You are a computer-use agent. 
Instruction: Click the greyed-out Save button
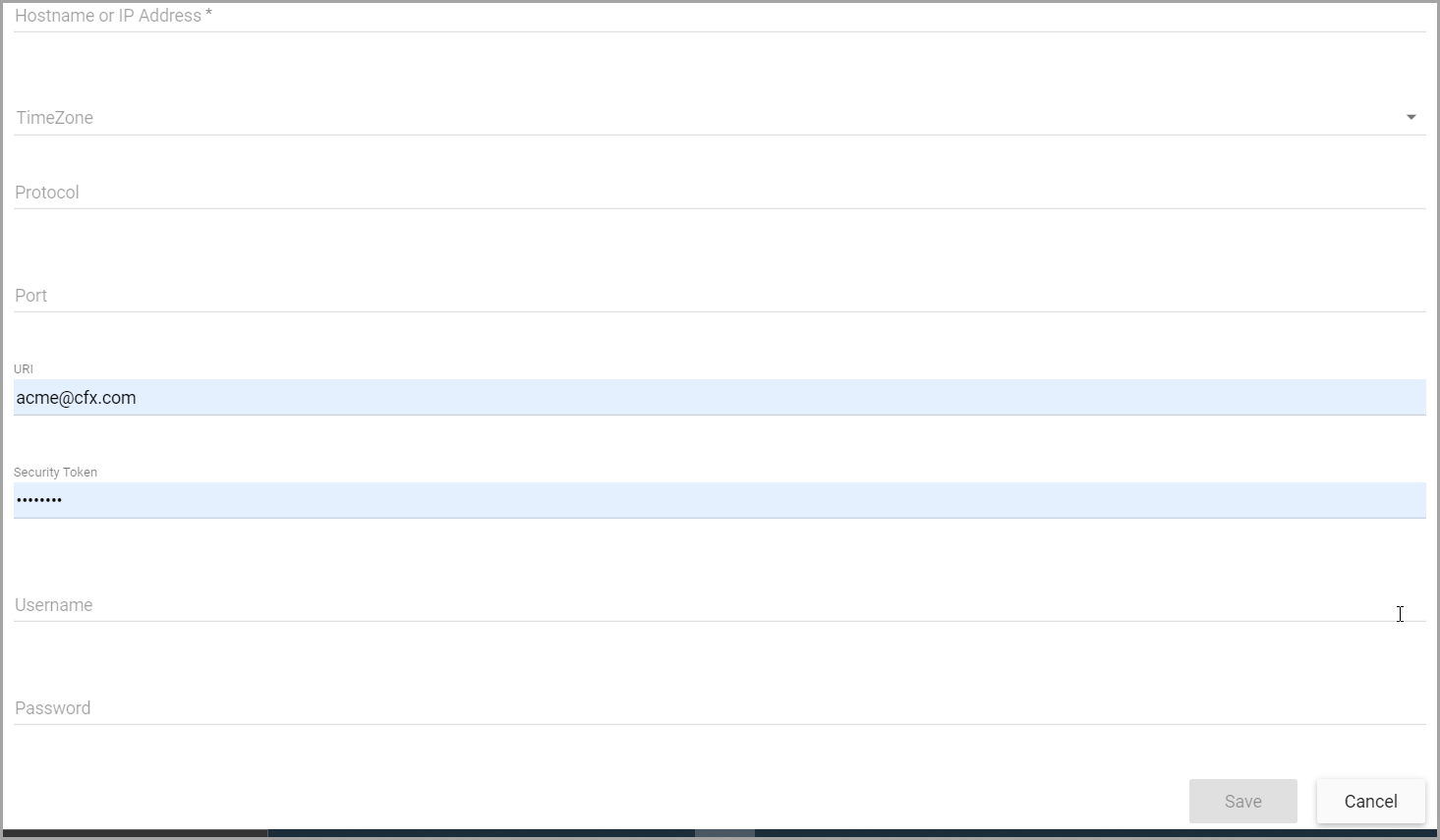pos(1242,801)
